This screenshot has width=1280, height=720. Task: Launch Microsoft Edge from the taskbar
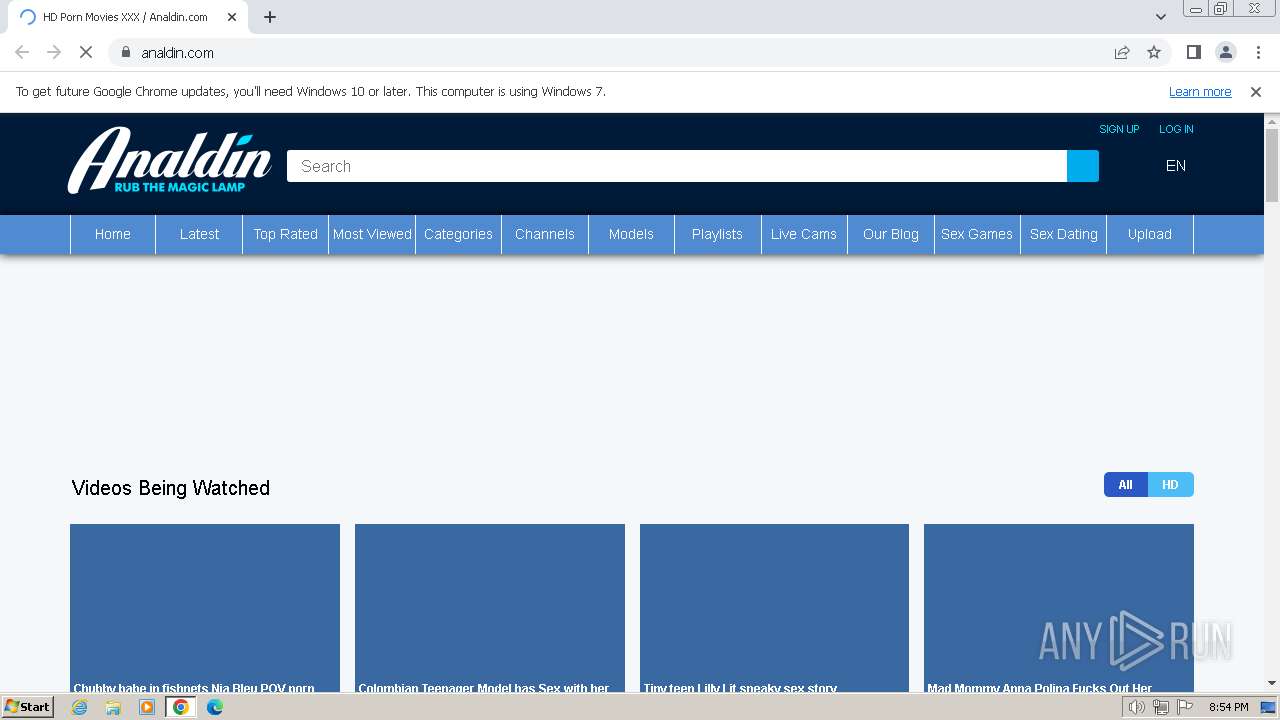(x=215, y=707)
